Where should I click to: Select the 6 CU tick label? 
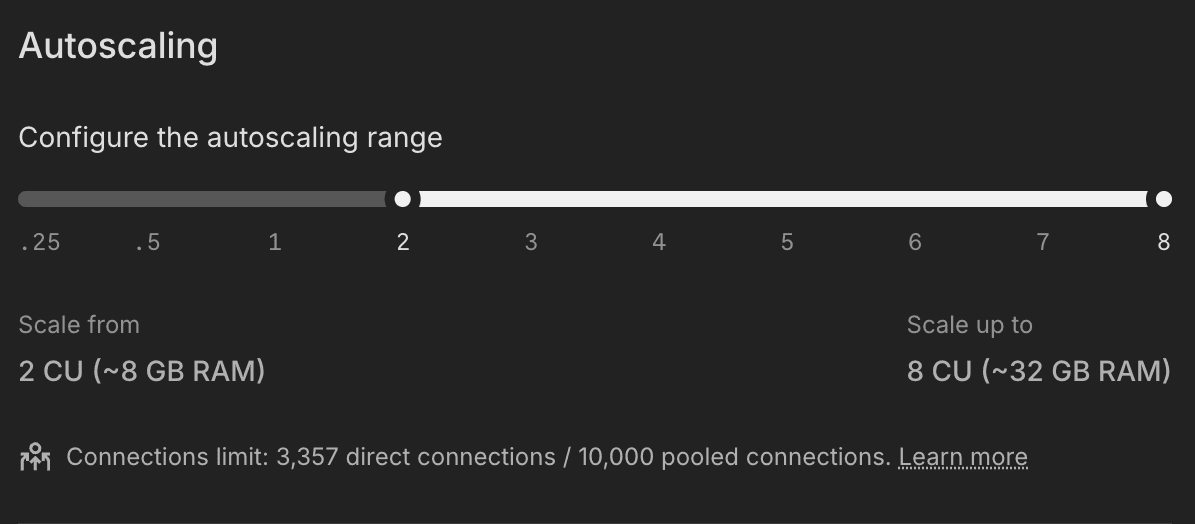pyautogui.click(x=915, y=242)
